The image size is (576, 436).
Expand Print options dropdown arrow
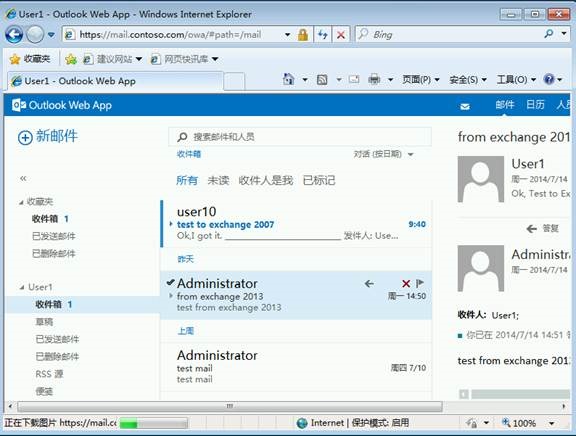click(x=390, y=79)
